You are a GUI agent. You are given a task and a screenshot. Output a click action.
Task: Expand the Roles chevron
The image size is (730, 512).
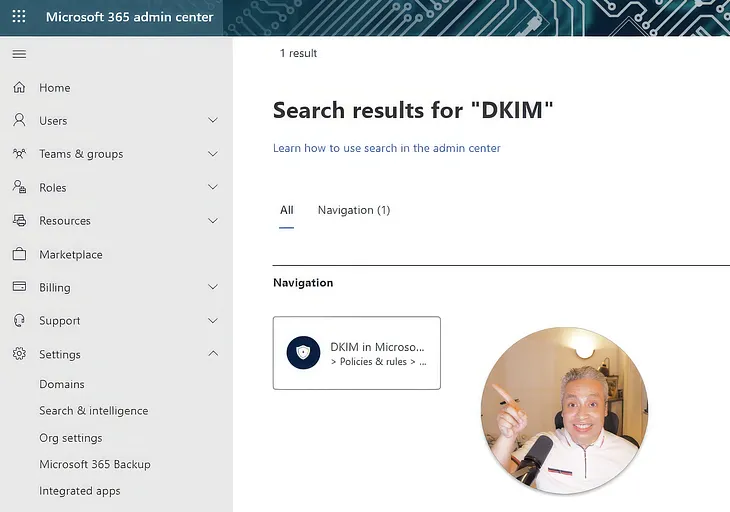click(213, 187)
